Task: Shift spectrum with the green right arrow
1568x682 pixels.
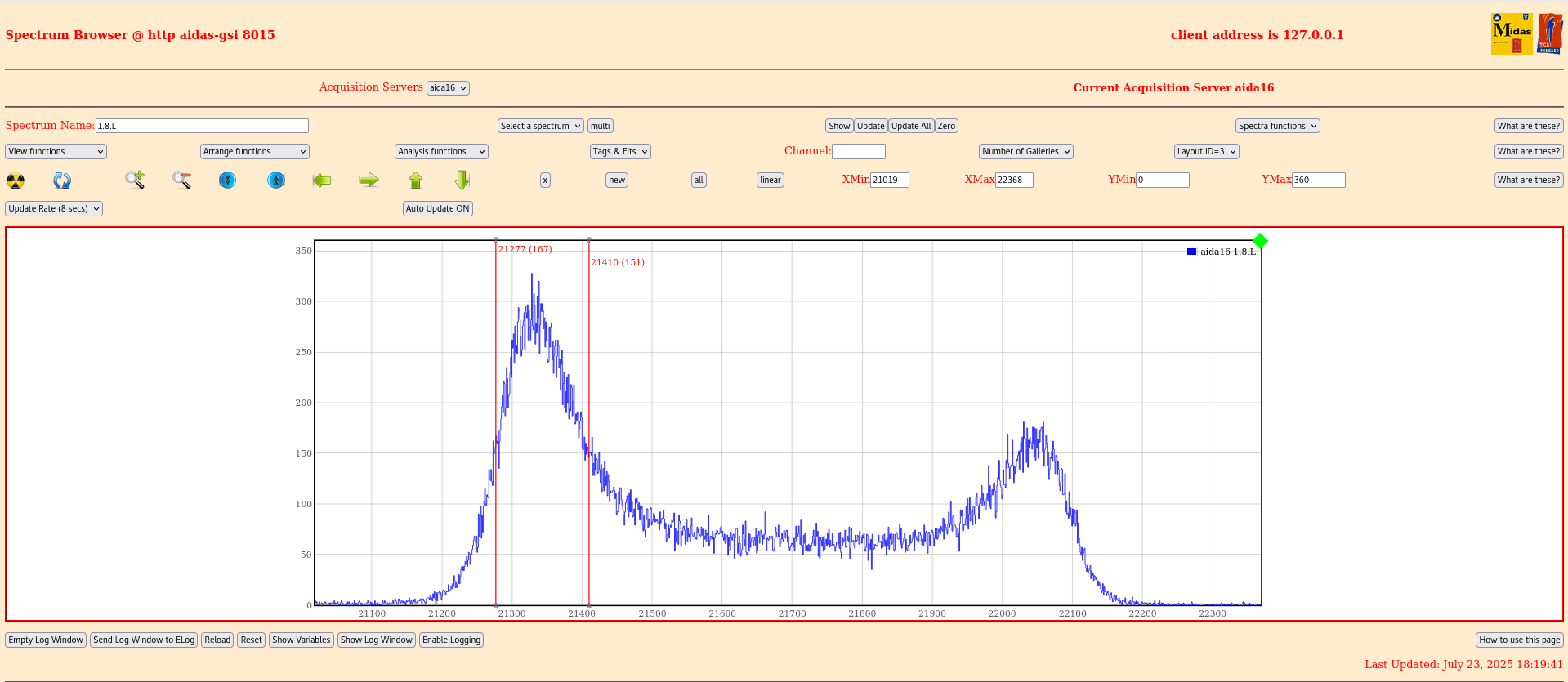Action: point(369,181)
